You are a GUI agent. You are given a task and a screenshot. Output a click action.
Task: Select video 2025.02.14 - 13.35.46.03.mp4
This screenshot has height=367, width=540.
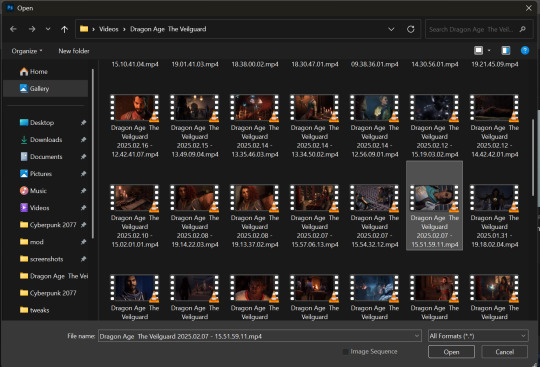point(255,126)
